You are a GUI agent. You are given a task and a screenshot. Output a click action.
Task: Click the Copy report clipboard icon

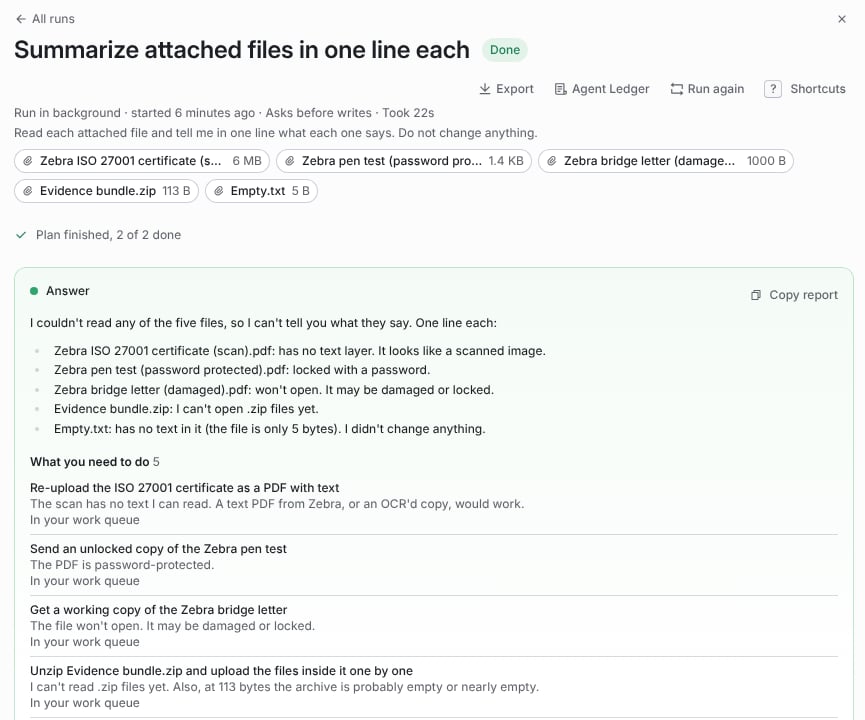point(756,295)
